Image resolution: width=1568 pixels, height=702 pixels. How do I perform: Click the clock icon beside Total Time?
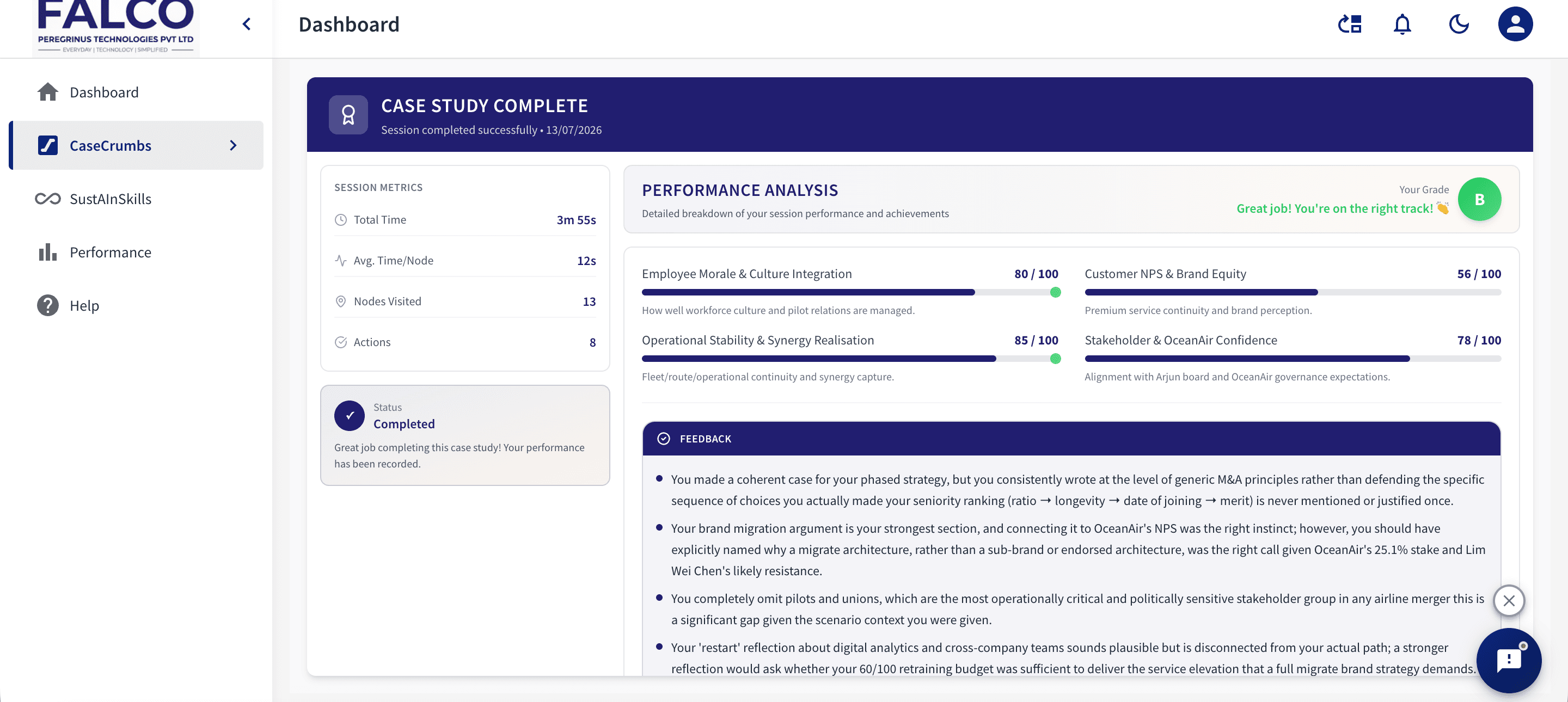tap(341, 220)
